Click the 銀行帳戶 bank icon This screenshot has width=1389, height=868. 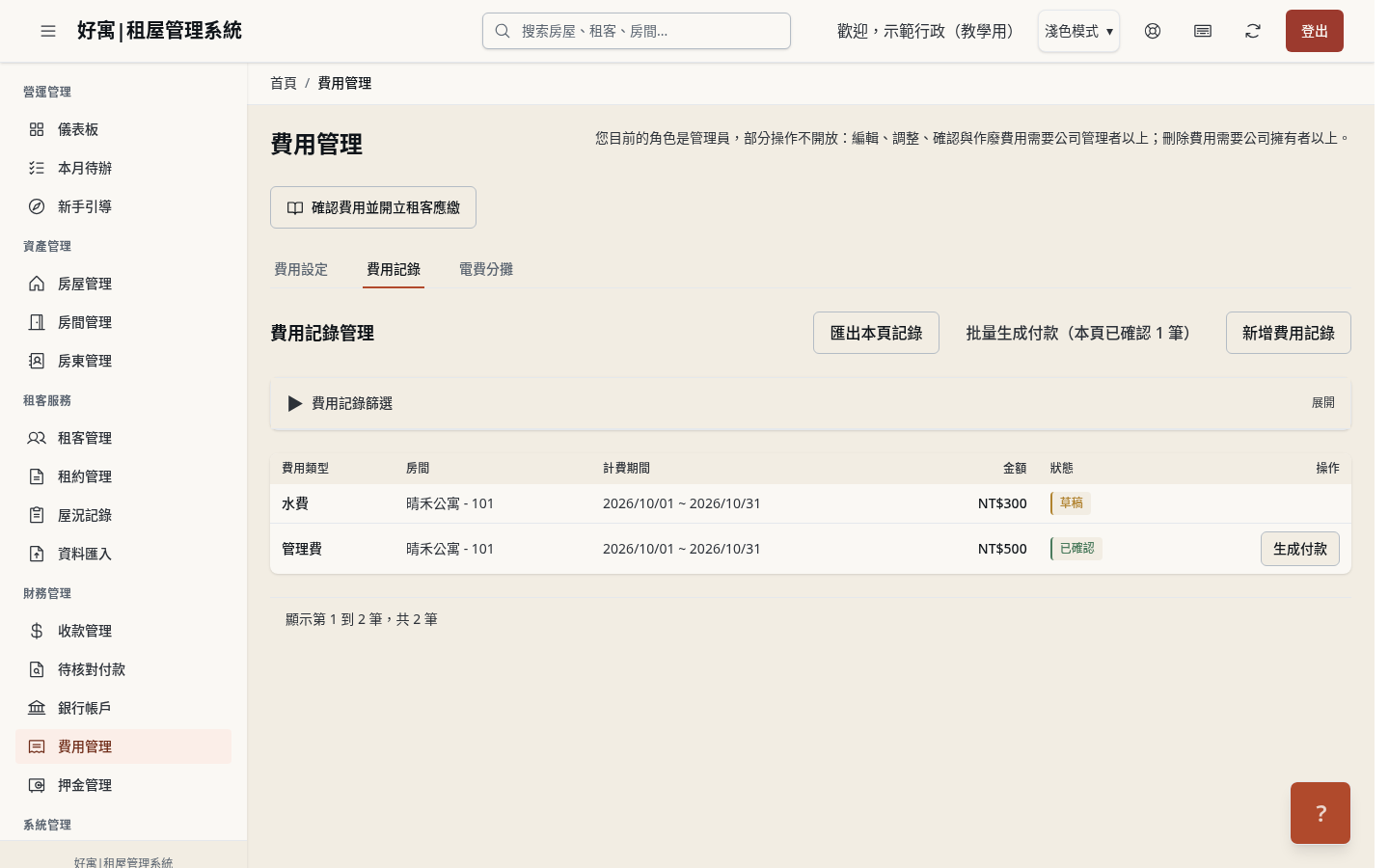click(x=37, y=708)
